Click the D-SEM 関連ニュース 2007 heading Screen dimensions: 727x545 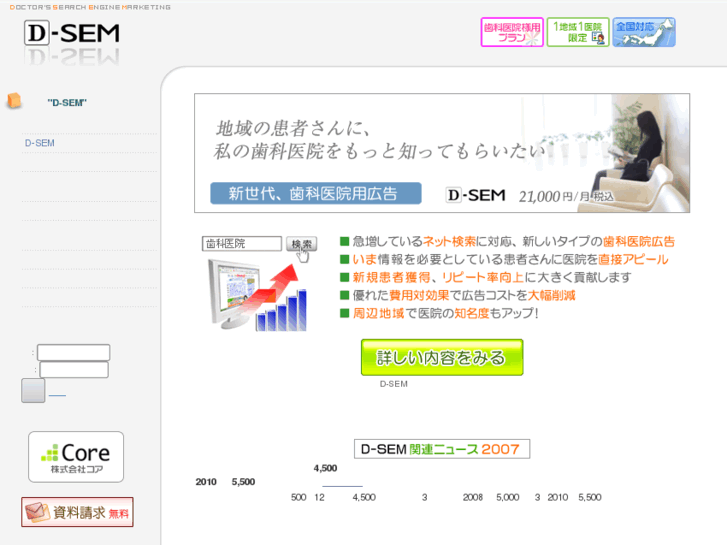point(442,449)
